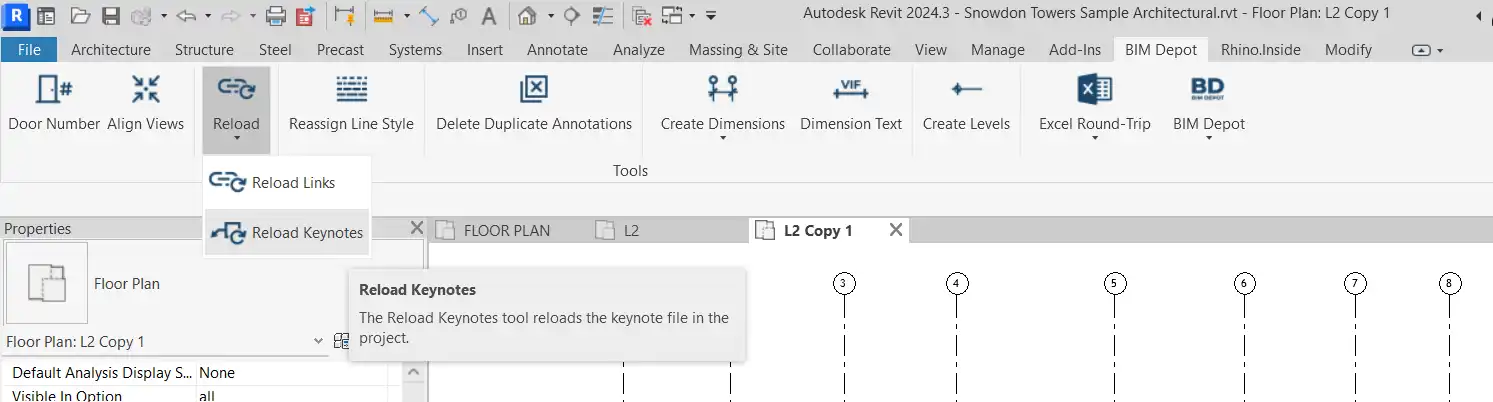The width and height of the screenshot is (1493, 402).
Task: Click the Undo arrow icon
Action: click(x=186, y=15)
